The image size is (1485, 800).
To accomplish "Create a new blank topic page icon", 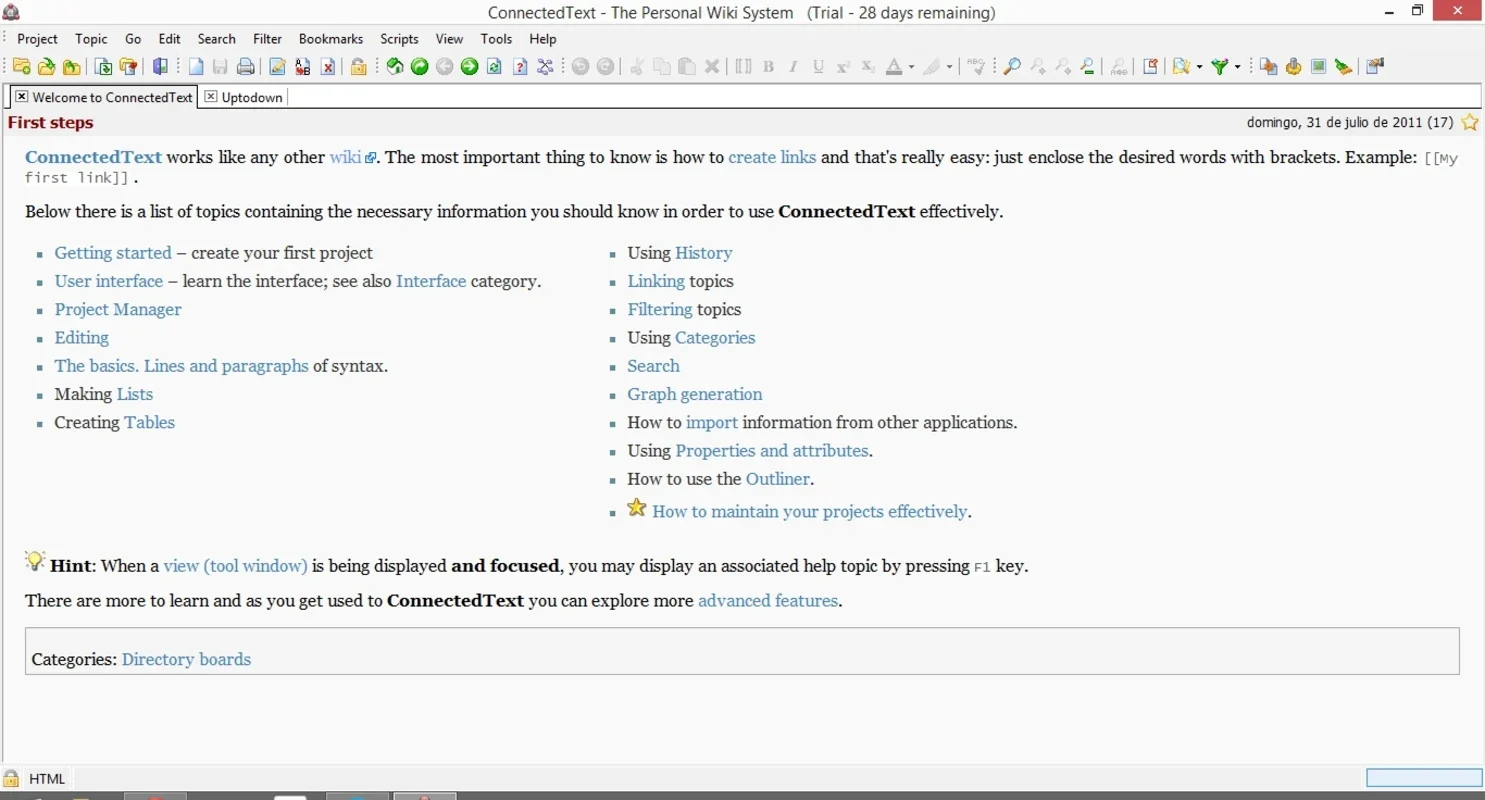I will [196, 67].
